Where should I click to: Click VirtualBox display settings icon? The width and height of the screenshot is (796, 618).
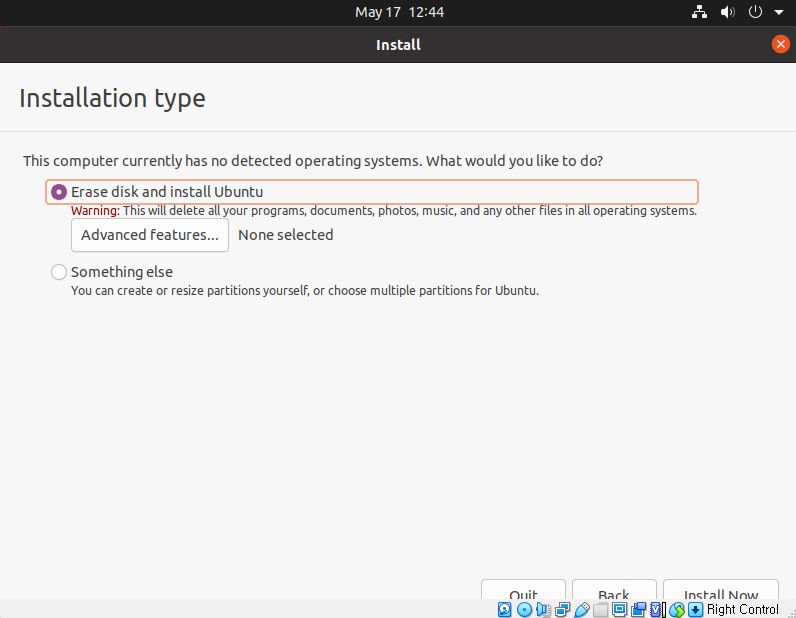click(619, 609)
